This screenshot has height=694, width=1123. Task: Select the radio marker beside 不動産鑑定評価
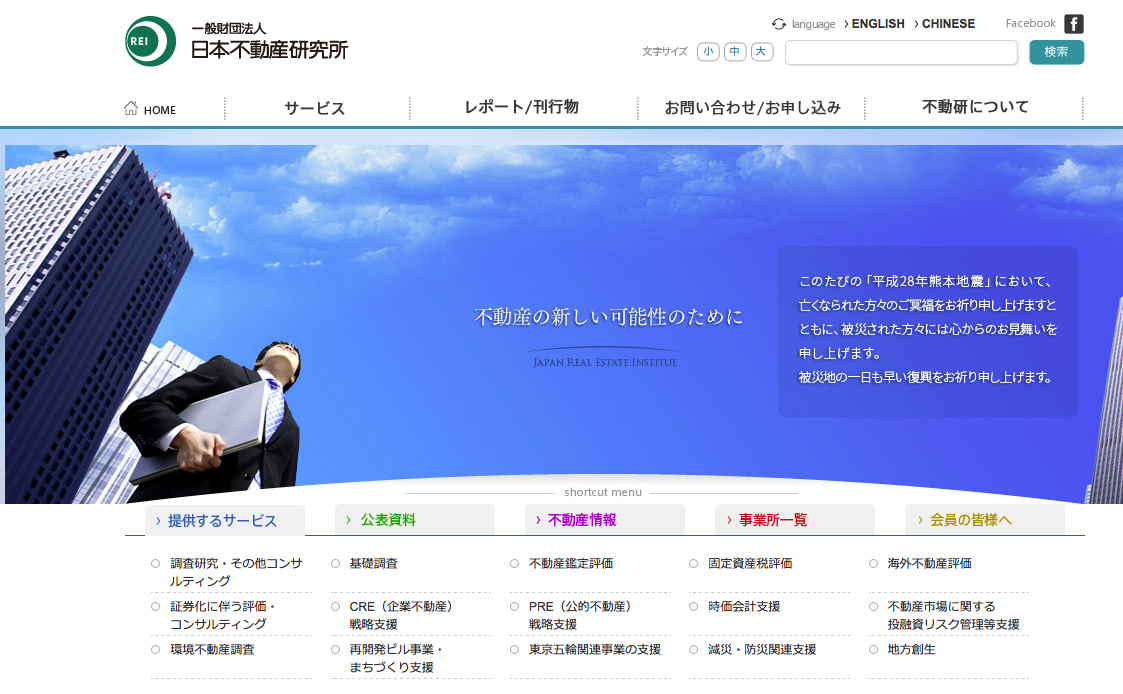pyautogui.click(x=514, y=563)
